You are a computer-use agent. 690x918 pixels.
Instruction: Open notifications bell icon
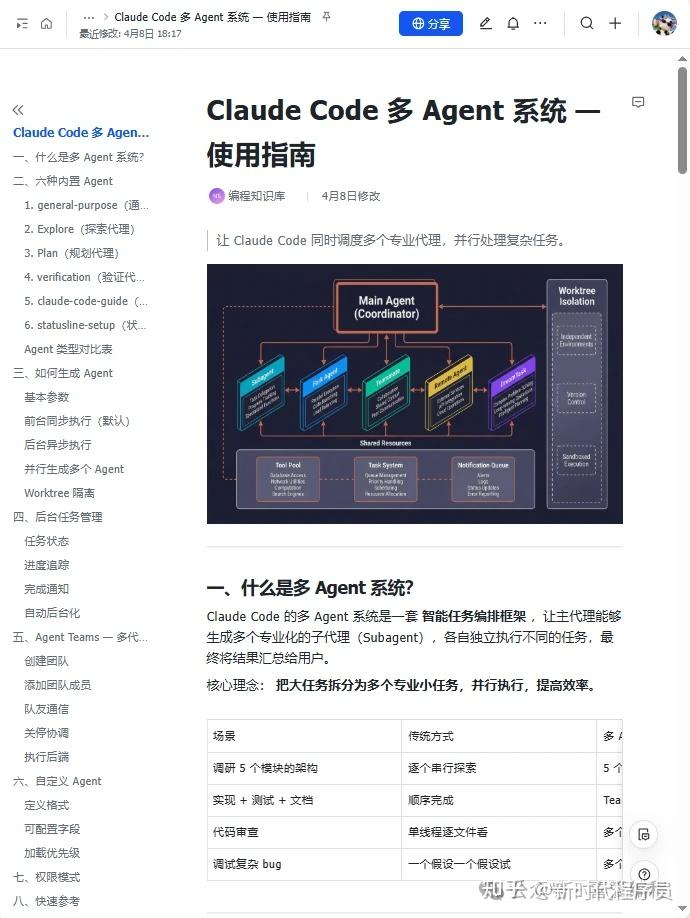pyautogui.click(x=513, y=23)
